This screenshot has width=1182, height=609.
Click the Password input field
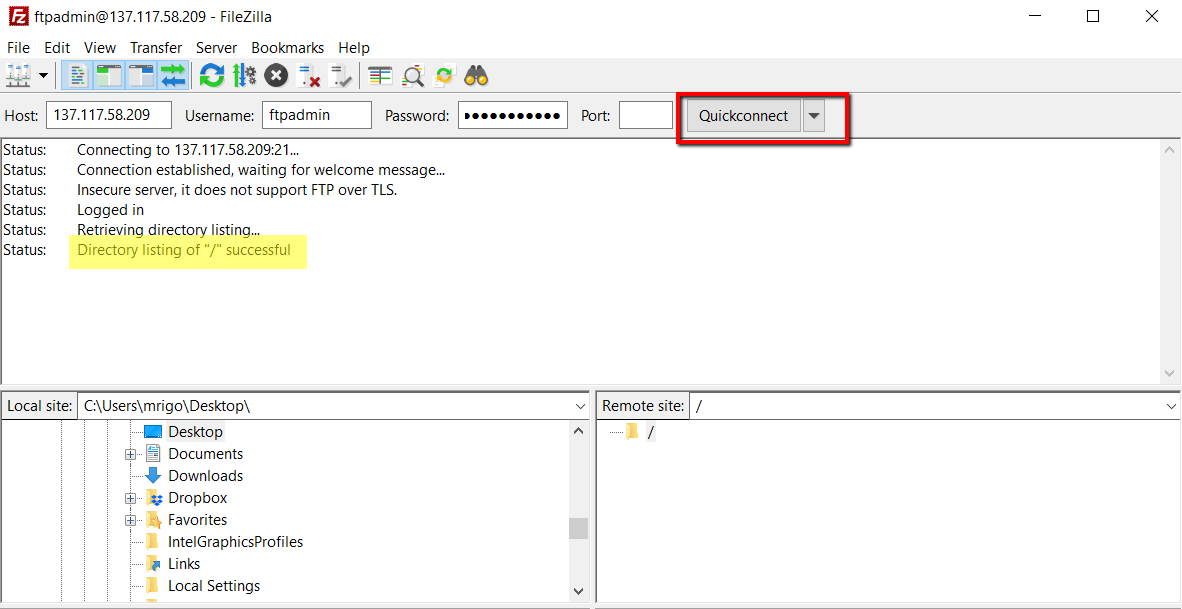513,115
